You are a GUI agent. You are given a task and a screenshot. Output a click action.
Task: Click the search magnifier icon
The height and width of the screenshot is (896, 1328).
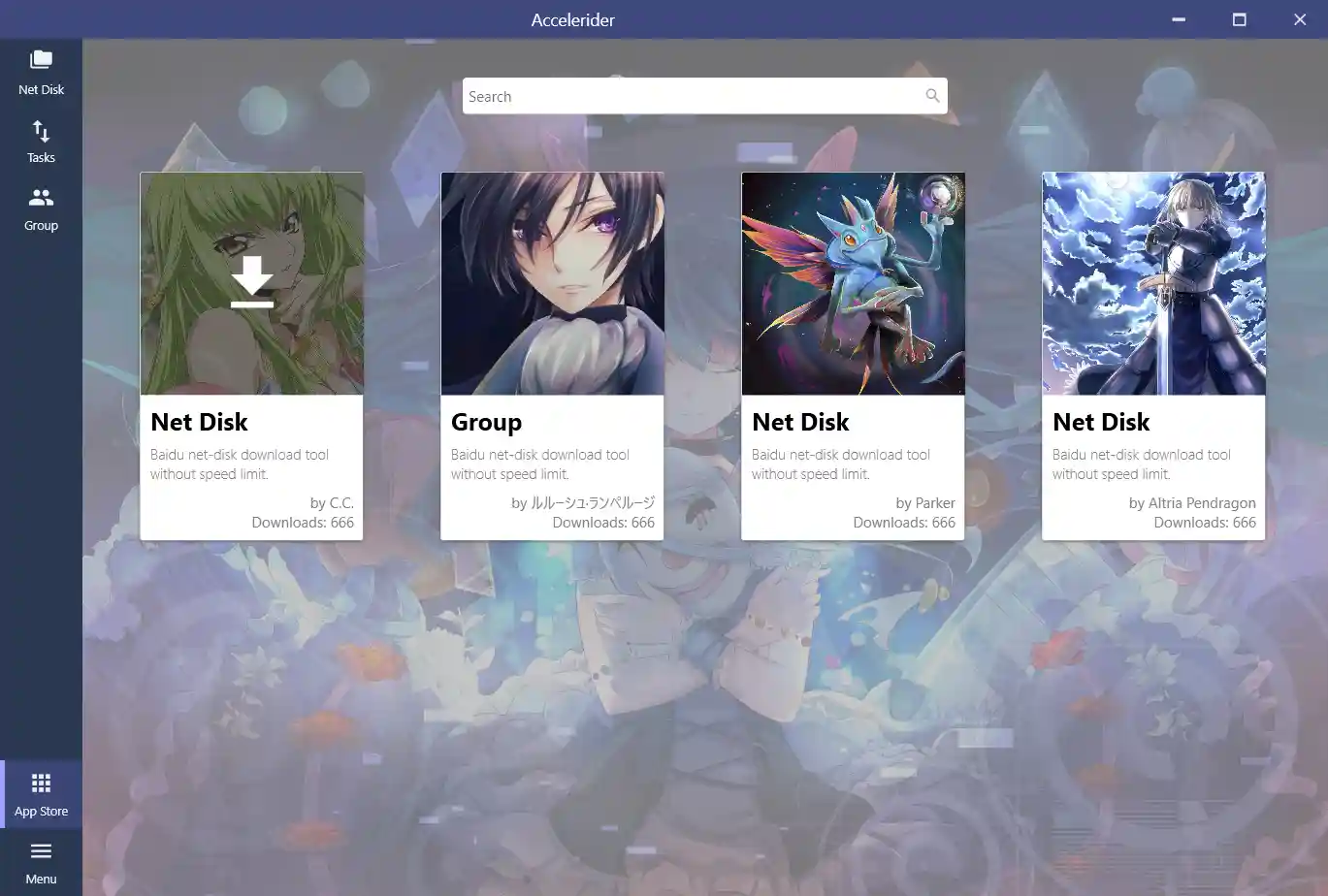coord(931,95)
